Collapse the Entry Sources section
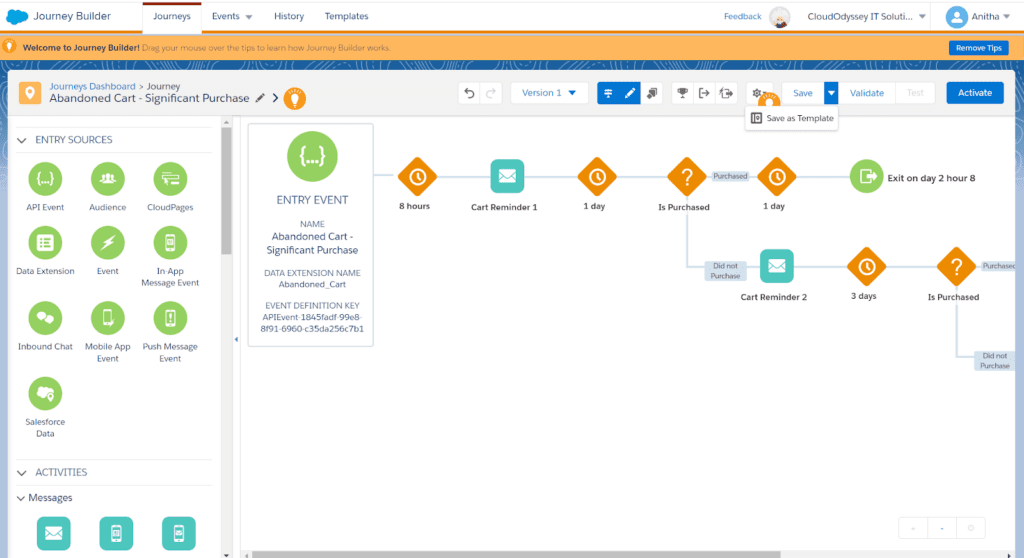The image size is (1024, 558). [22, 140]
